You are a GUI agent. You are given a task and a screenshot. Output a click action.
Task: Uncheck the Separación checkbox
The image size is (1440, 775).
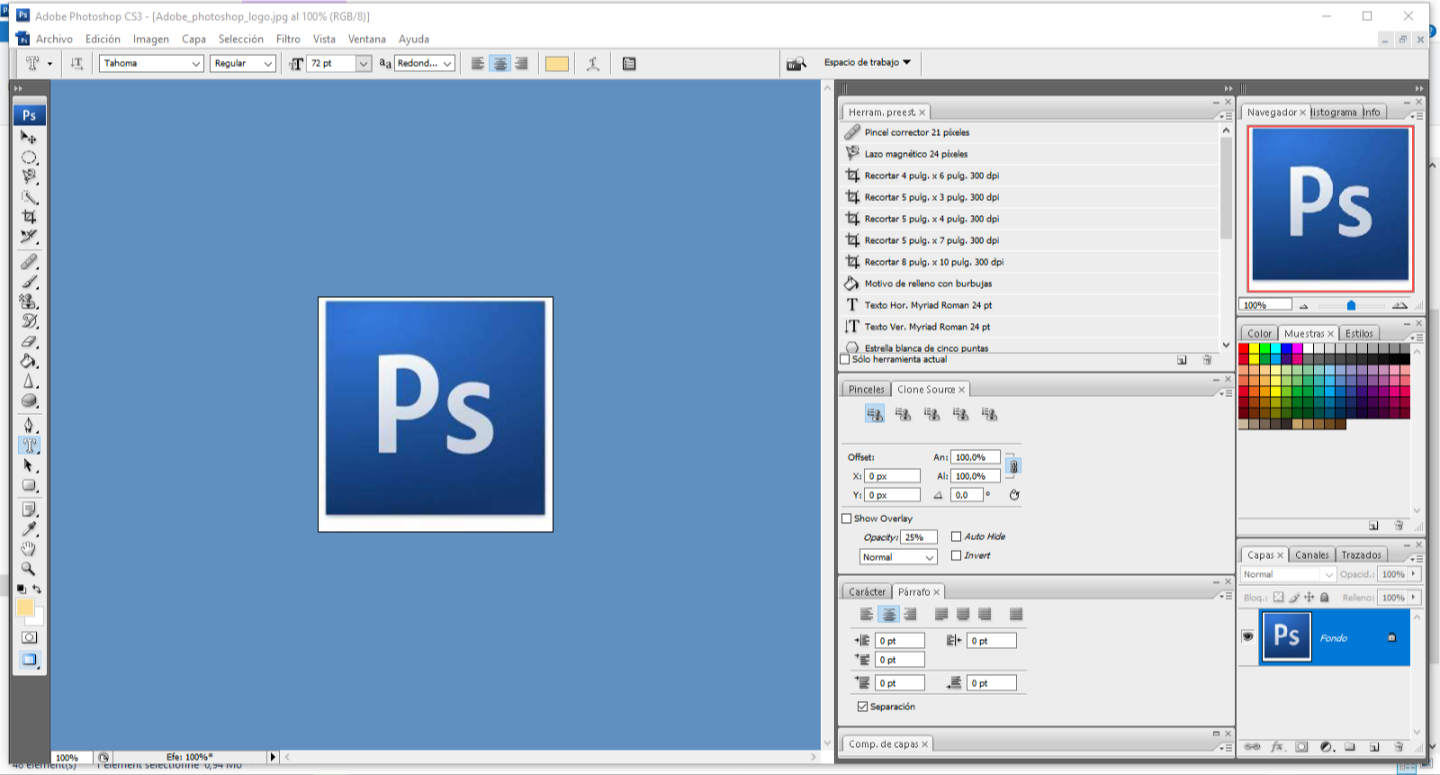tap(863, 707)
